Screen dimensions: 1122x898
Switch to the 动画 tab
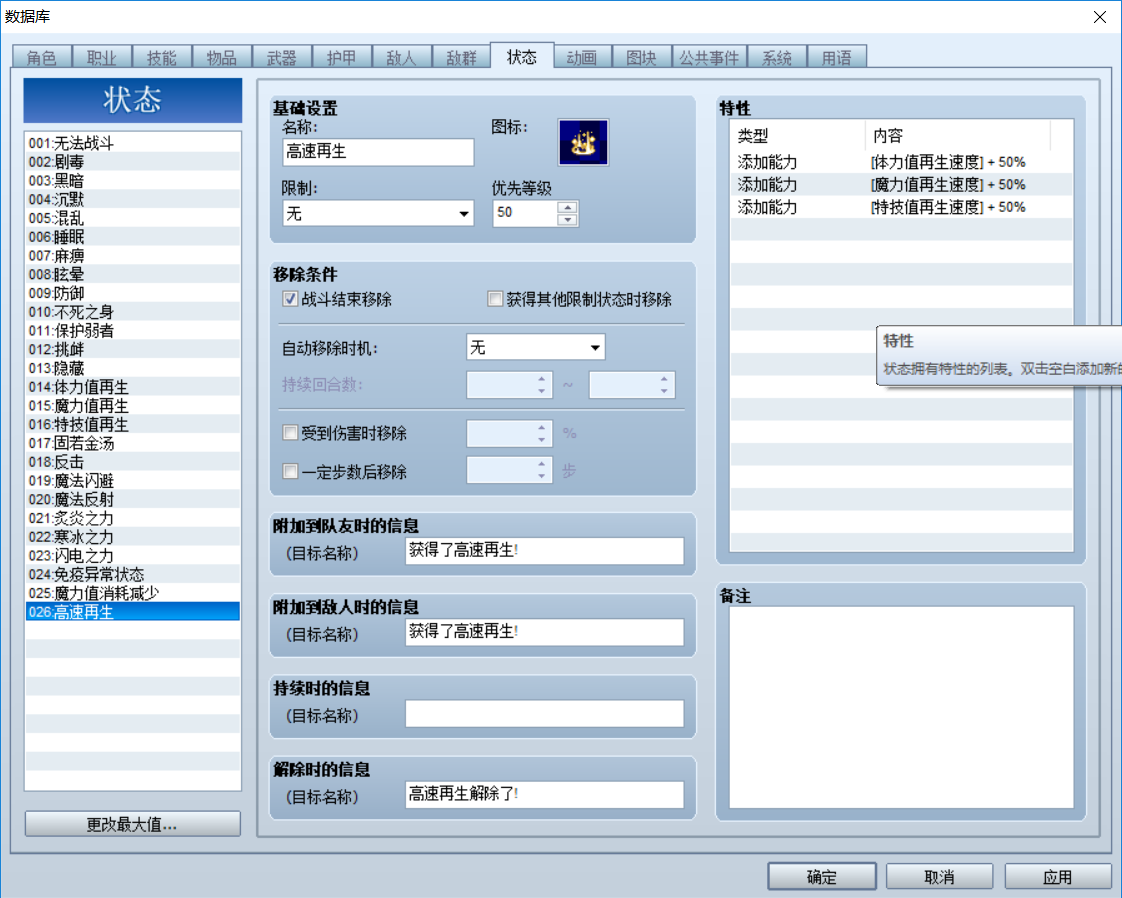[x=581, y=57]
